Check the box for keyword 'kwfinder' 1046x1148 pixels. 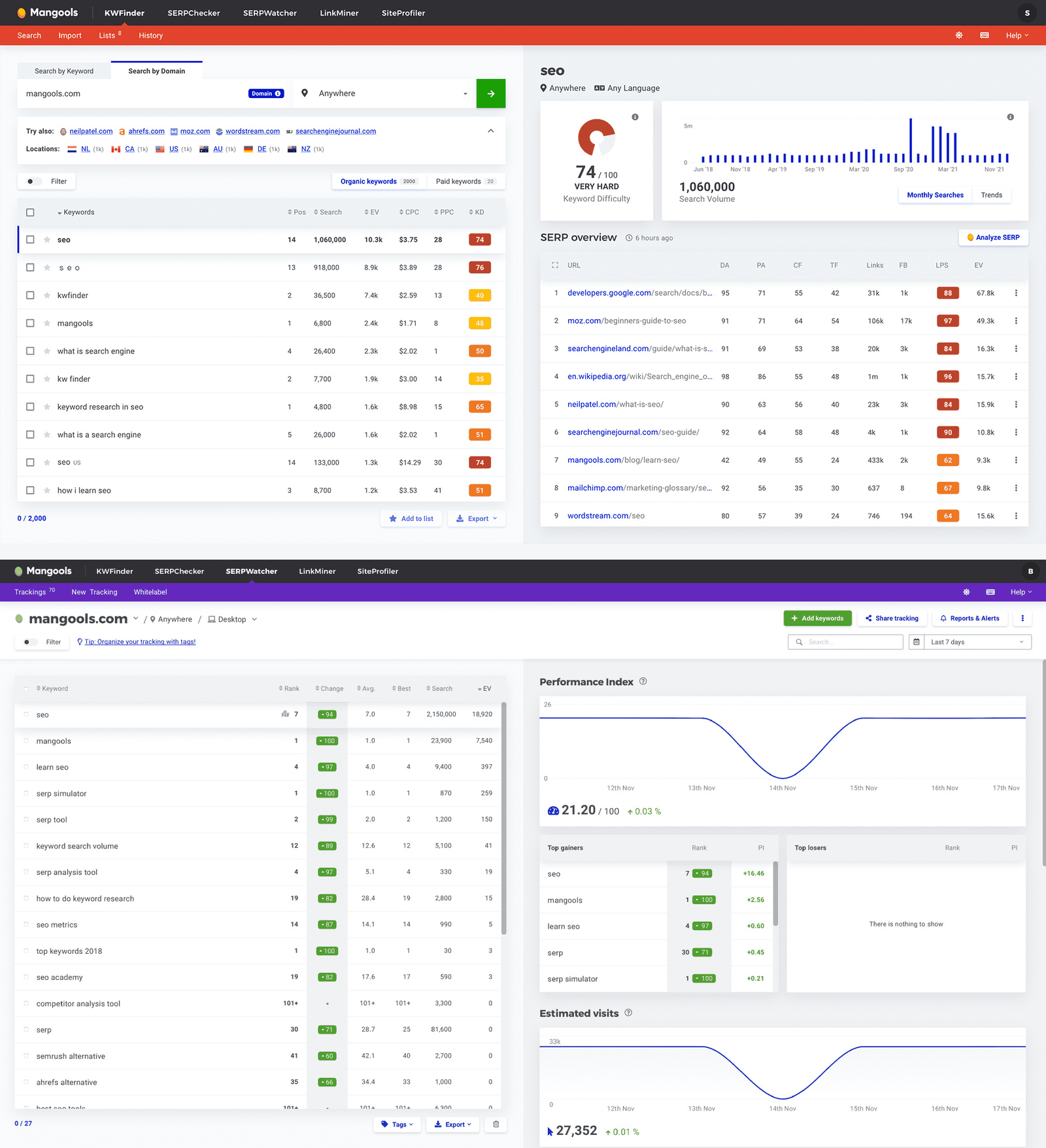pos(30,295)
